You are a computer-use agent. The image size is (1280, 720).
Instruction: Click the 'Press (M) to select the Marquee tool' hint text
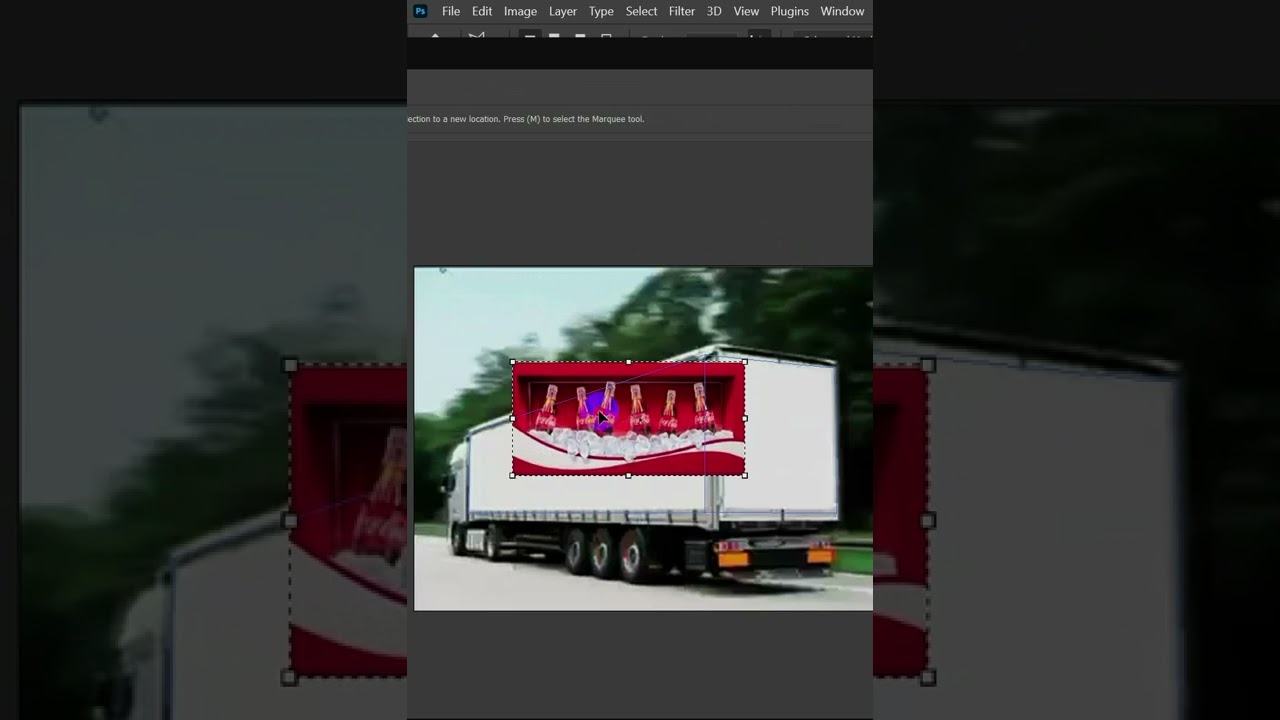coord(573,119)
